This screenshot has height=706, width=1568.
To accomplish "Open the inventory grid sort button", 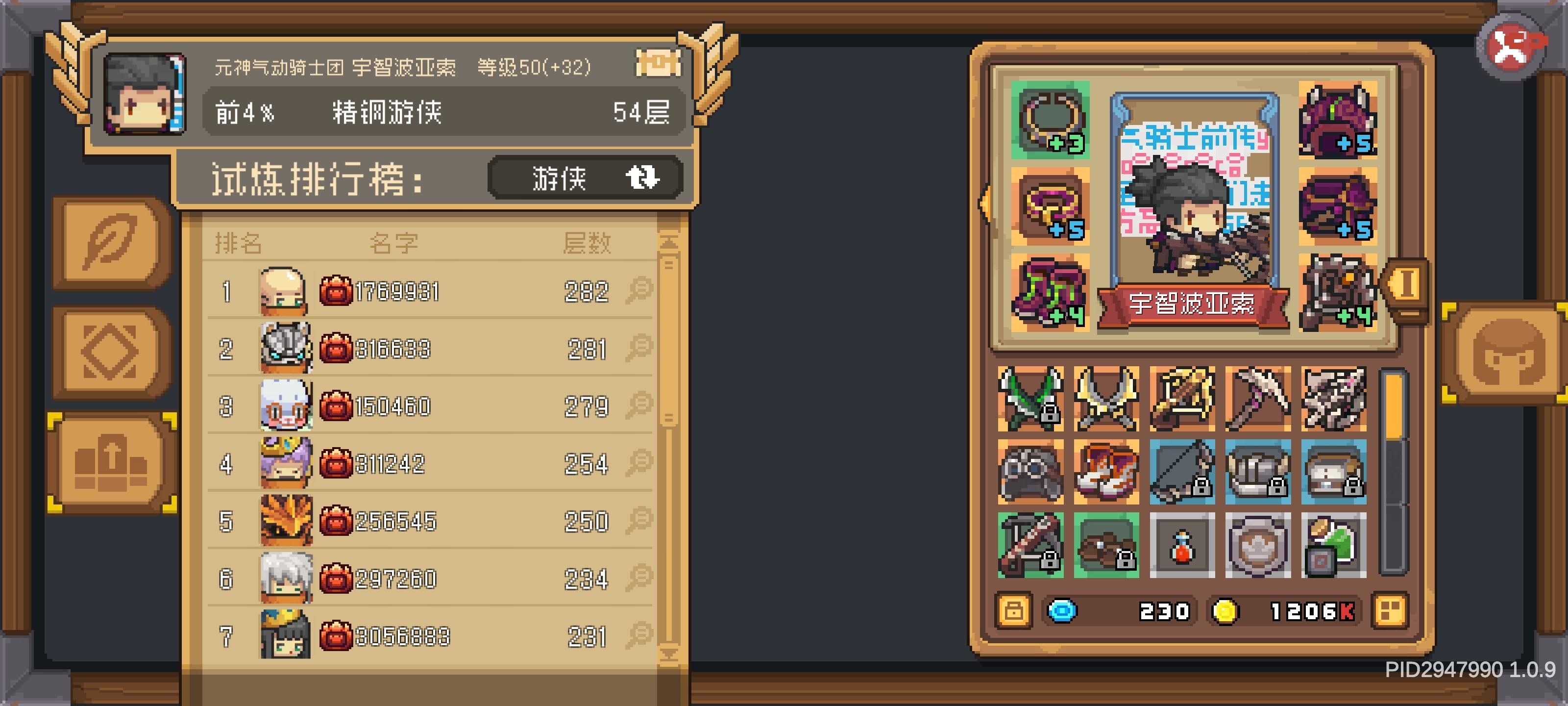I will pyautogui.click(x=1390, y=610).
